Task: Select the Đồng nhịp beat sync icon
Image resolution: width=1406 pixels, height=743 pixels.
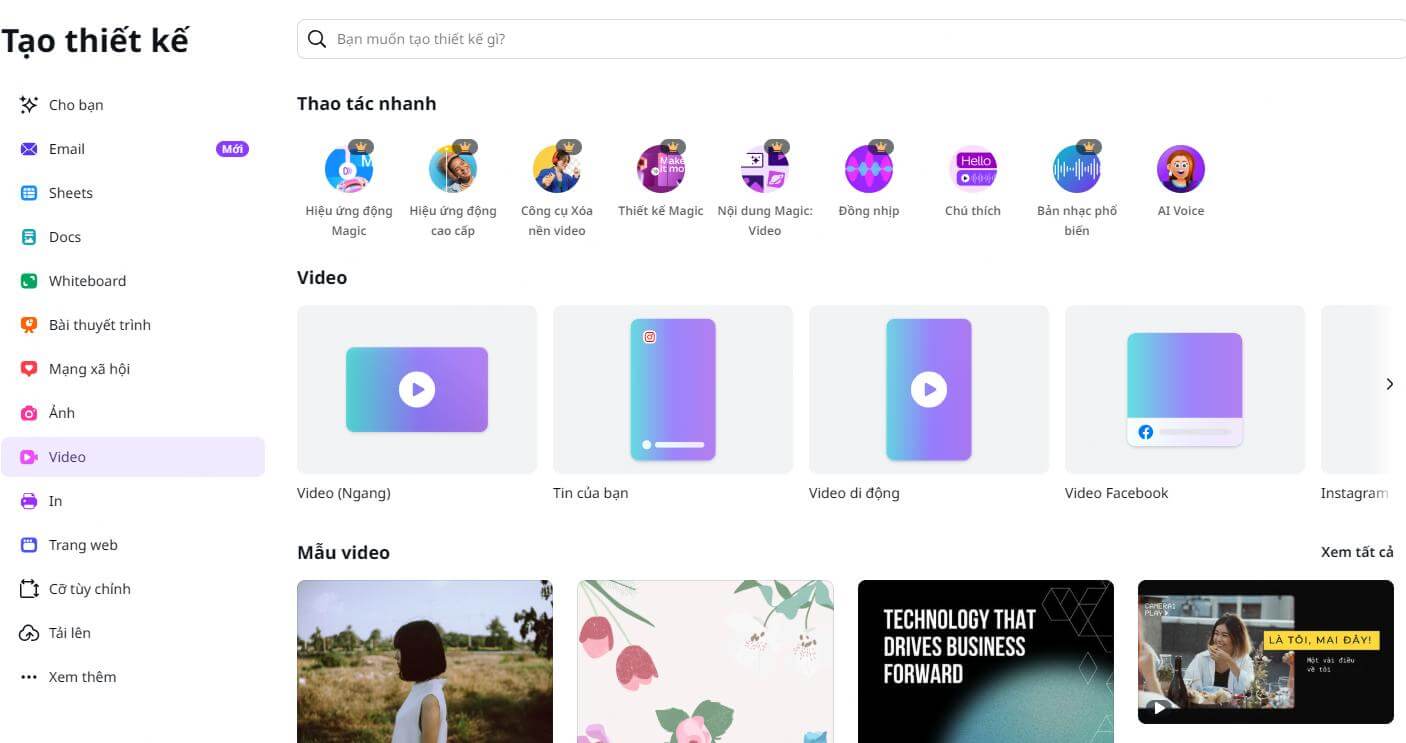Action: click(869, 169)
